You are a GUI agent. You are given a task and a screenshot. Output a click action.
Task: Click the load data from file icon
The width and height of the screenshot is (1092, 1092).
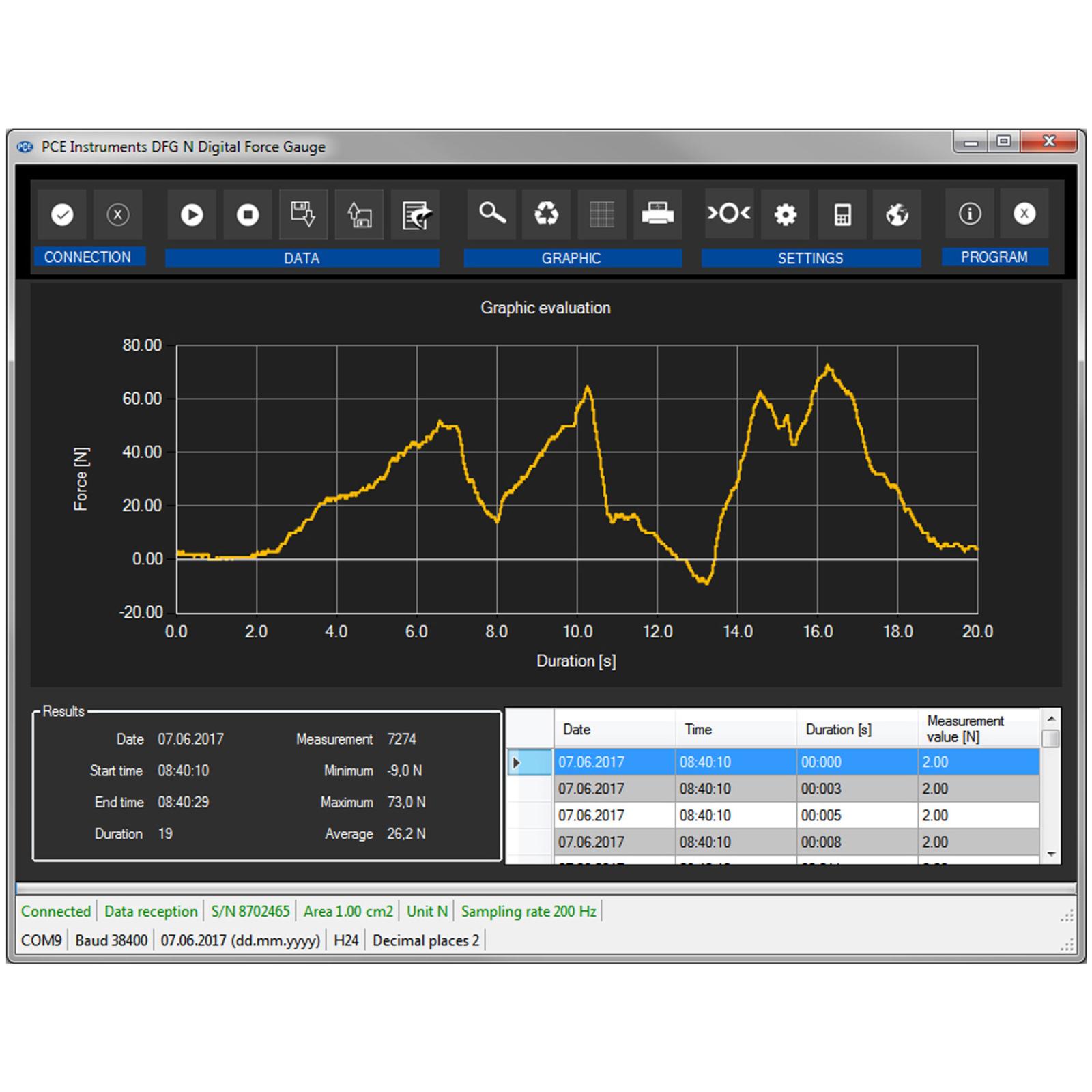pos(360,215)
